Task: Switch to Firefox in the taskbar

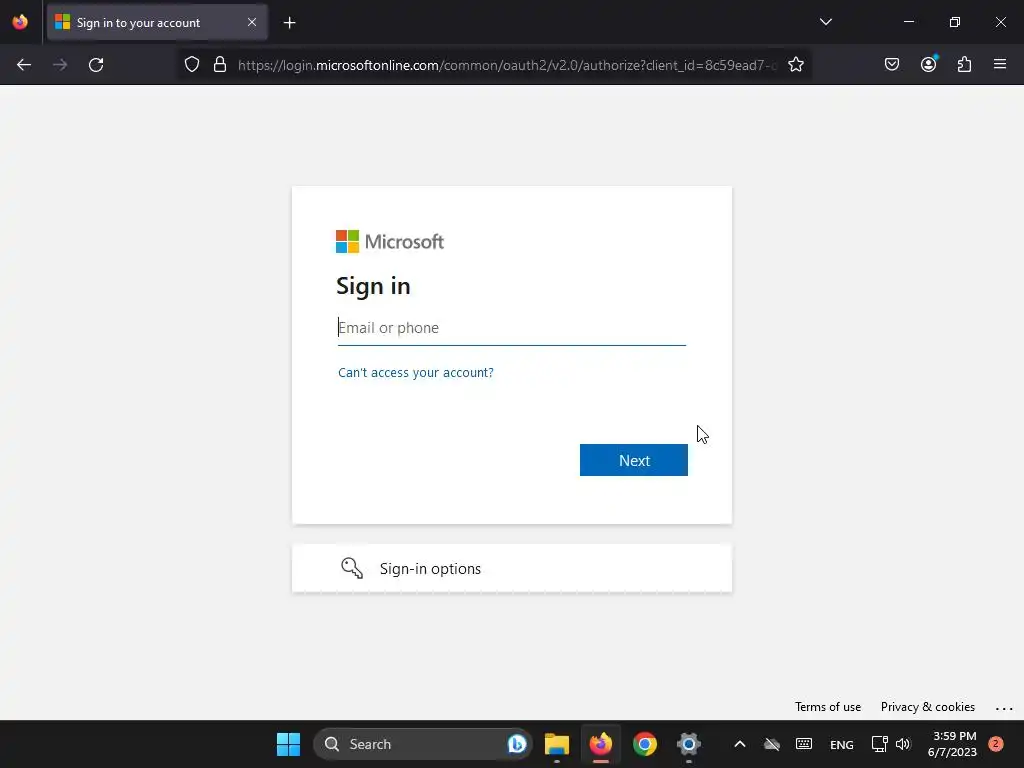Action: pyautogui.click(x=601, y=744)
